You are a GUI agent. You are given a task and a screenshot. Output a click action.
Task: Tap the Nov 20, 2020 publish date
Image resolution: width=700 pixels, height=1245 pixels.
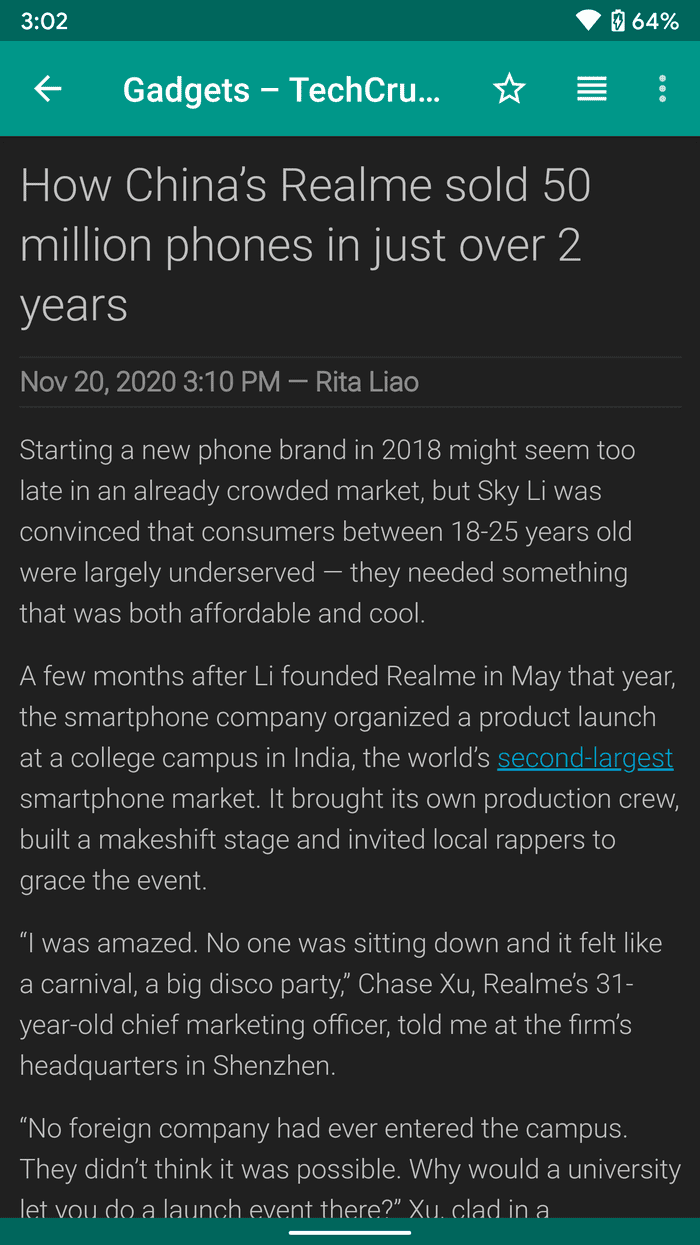click(x=150, y=382)
